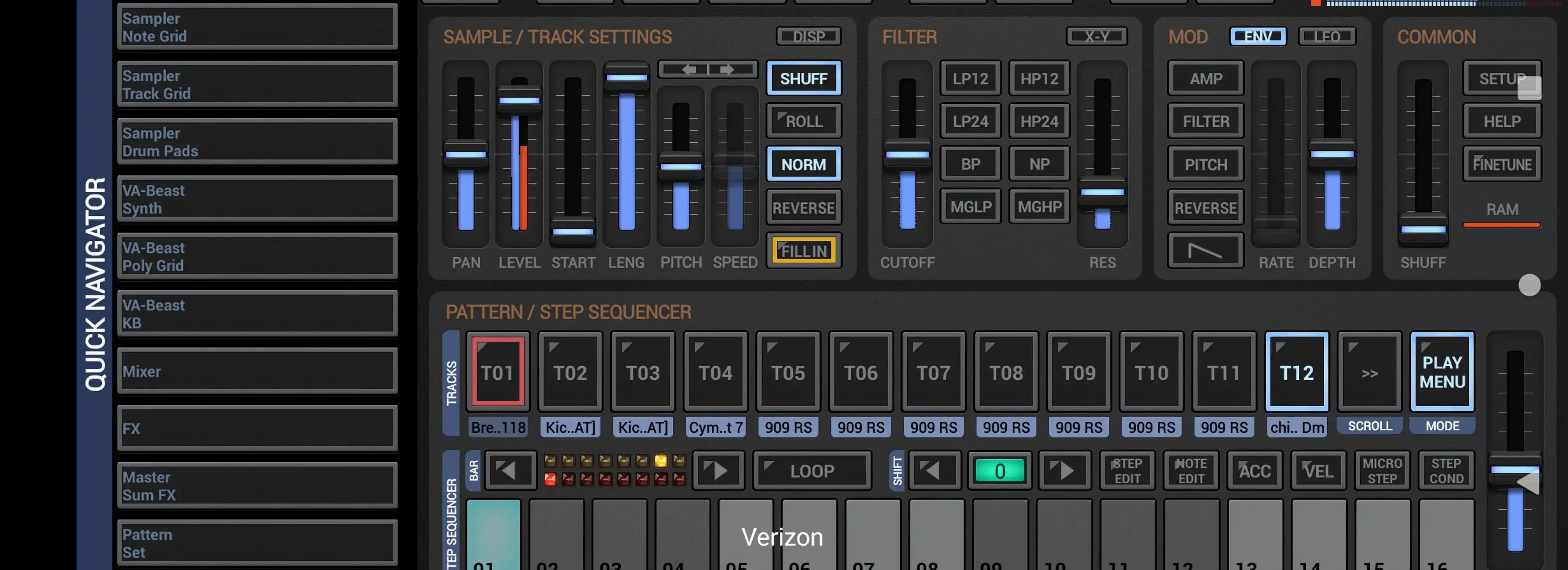The image size is (1568, 570).
Task: Select the T01 track button
Action: tap(497, 372)
